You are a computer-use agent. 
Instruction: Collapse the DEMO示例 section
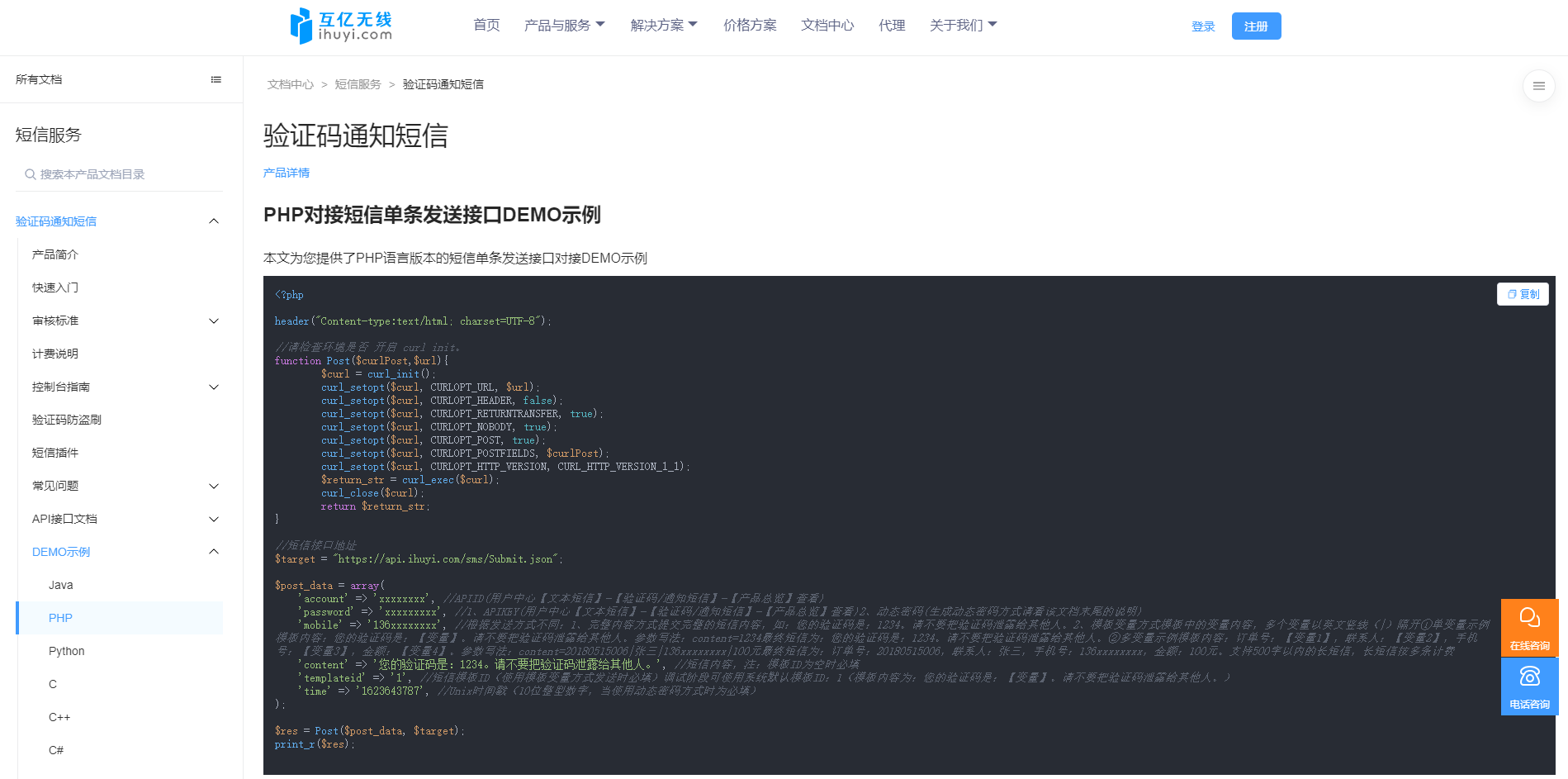coord(214,552)
